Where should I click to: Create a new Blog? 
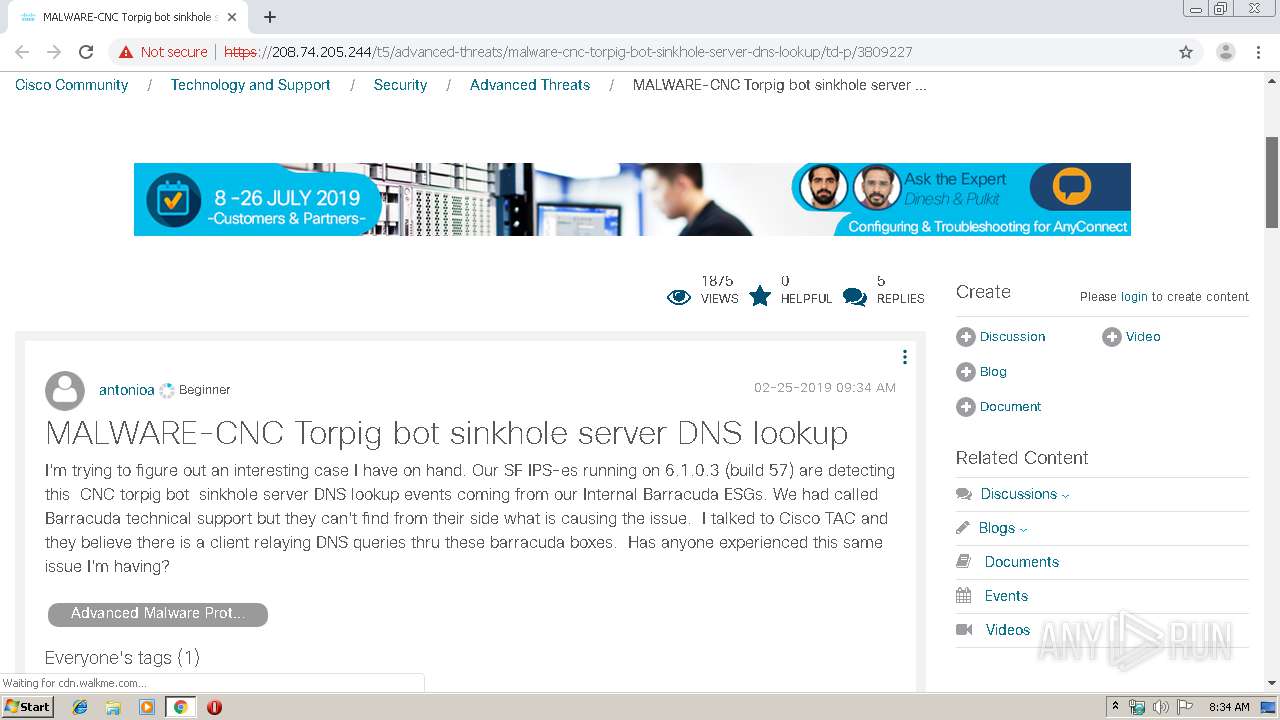[993, 372]
